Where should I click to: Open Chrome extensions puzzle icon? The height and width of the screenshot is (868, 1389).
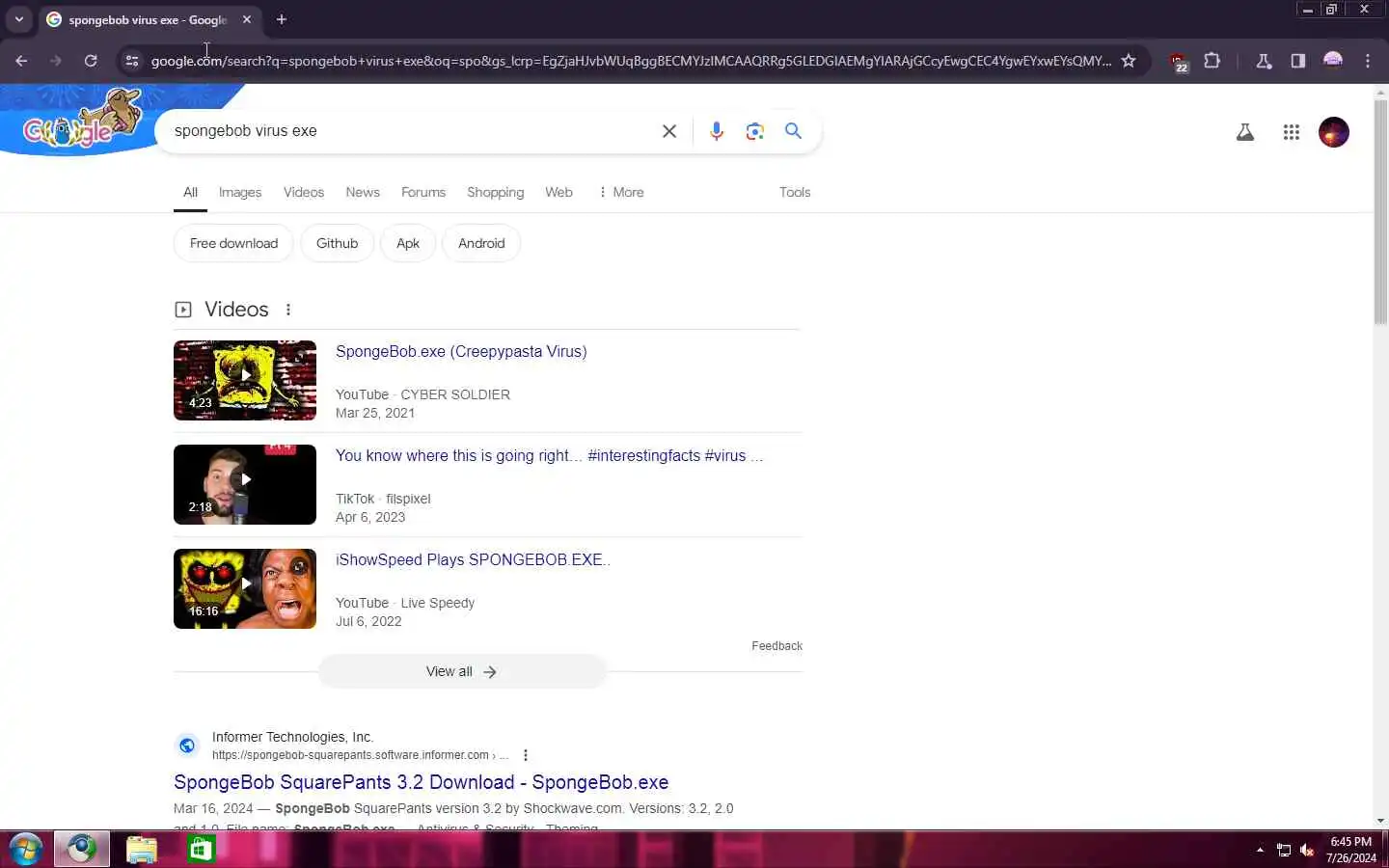(x=1212, y=61)
